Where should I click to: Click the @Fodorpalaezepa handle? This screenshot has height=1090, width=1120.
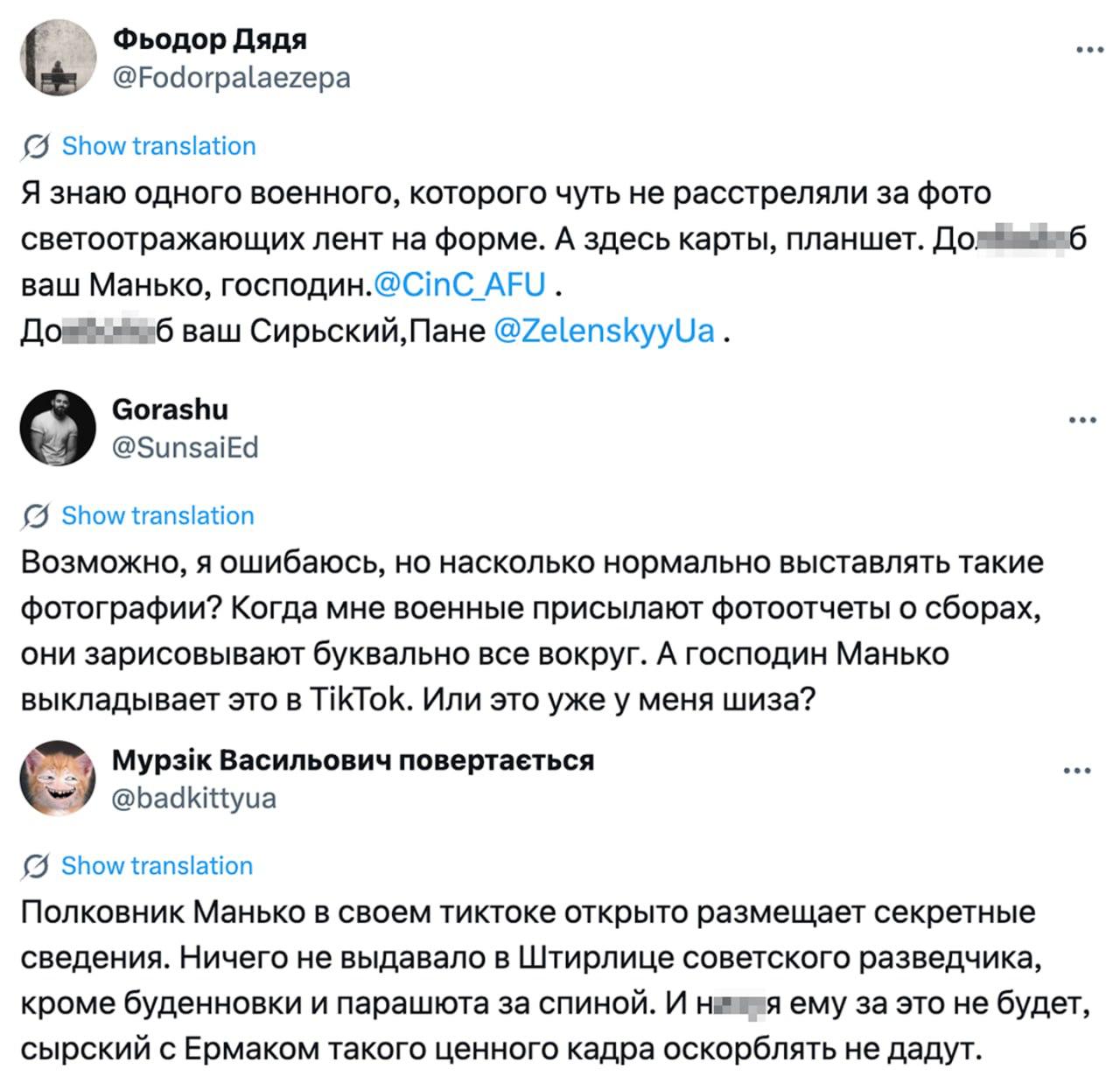[232, 78]
